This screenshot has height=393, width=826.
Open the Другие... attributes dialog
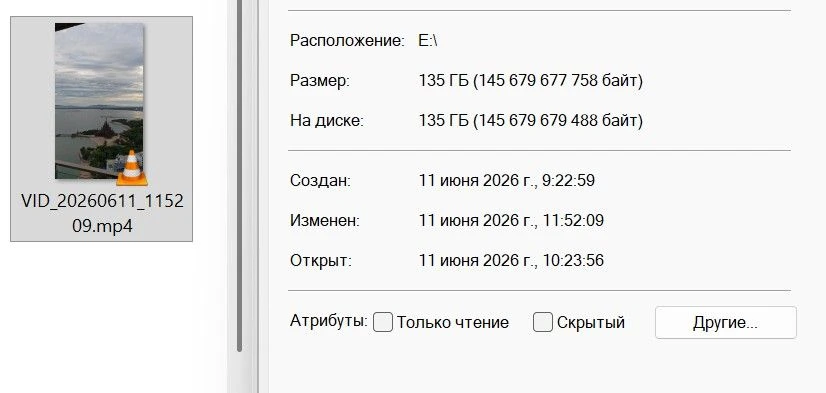pos(725,322)
